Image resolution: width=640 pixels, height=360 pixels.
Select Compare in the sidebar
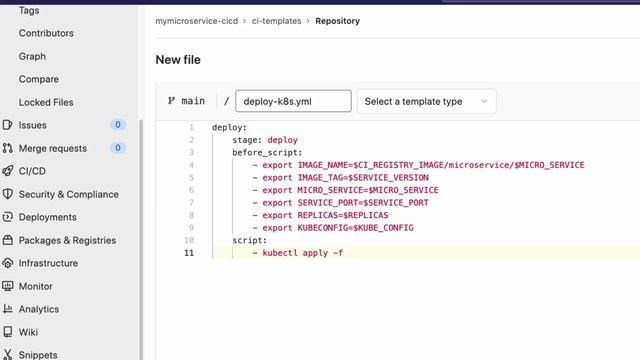(39, 79)
